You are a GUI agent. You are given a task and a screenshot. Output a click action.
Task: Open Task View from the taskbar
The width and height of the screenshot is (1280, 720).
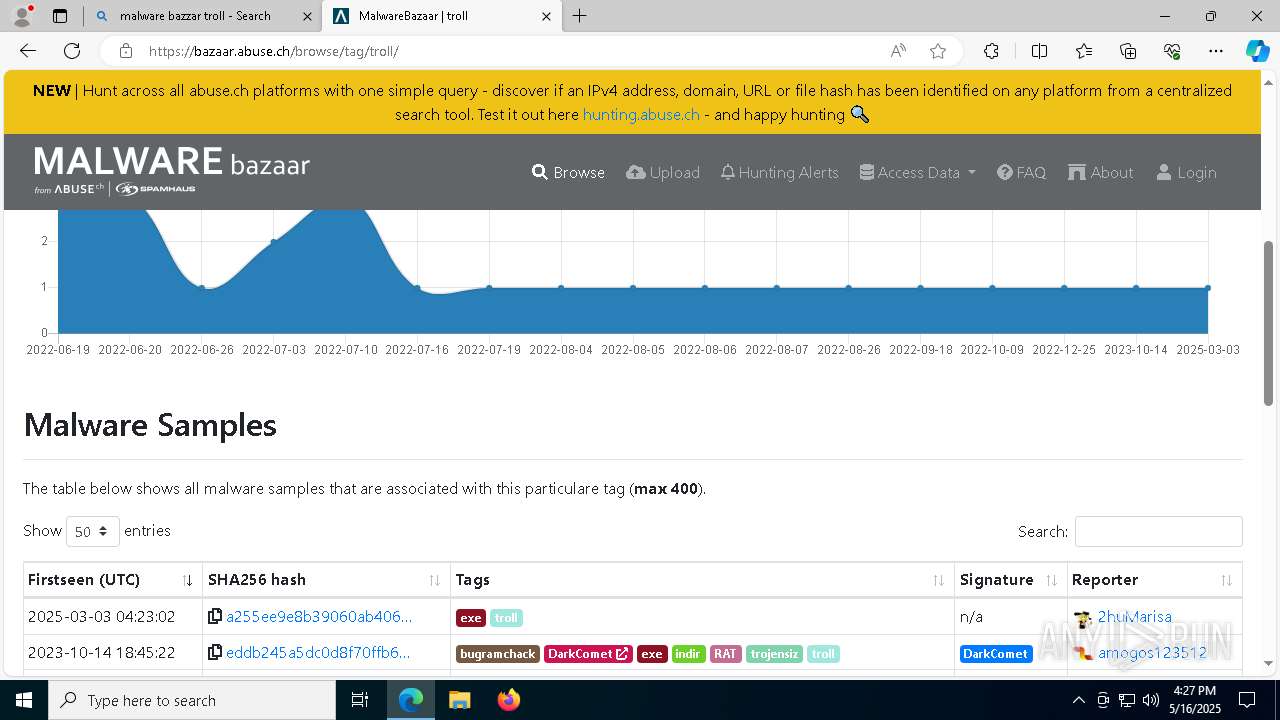coord(360,700)
